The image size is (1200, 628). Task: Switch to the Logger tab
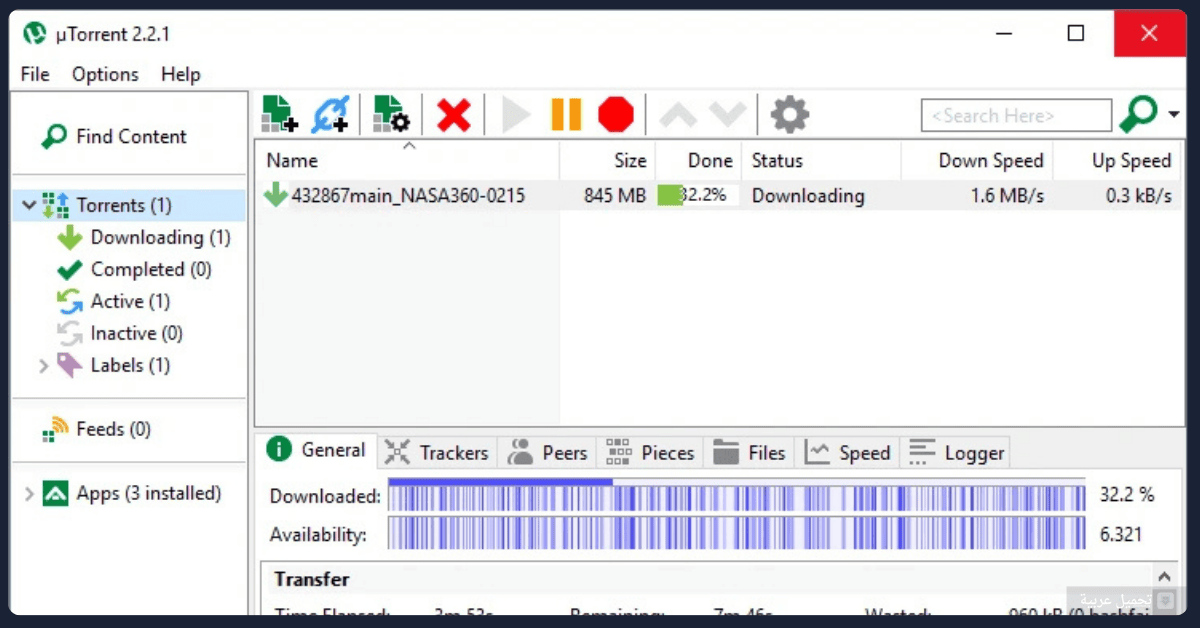(x=956, y=453)
